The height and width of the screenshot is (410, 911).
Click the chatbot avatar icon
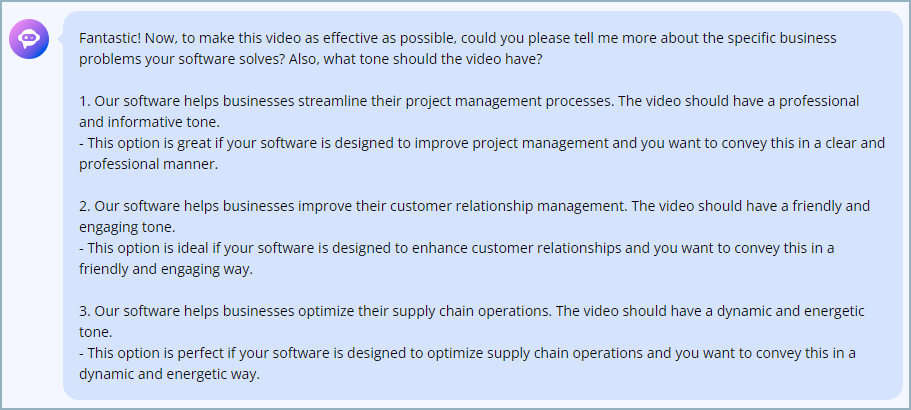click(x=29, y=39)
